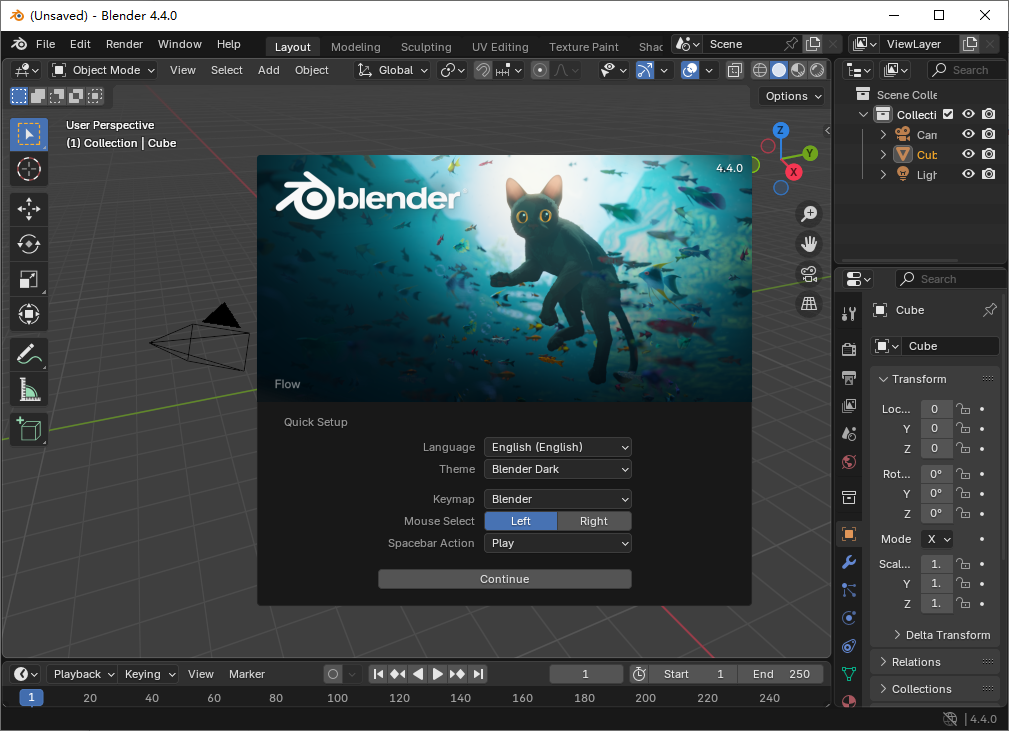Screen dimensions: 1009x731
Task: Open the Theme dropdown
Action: coord(558,469)
